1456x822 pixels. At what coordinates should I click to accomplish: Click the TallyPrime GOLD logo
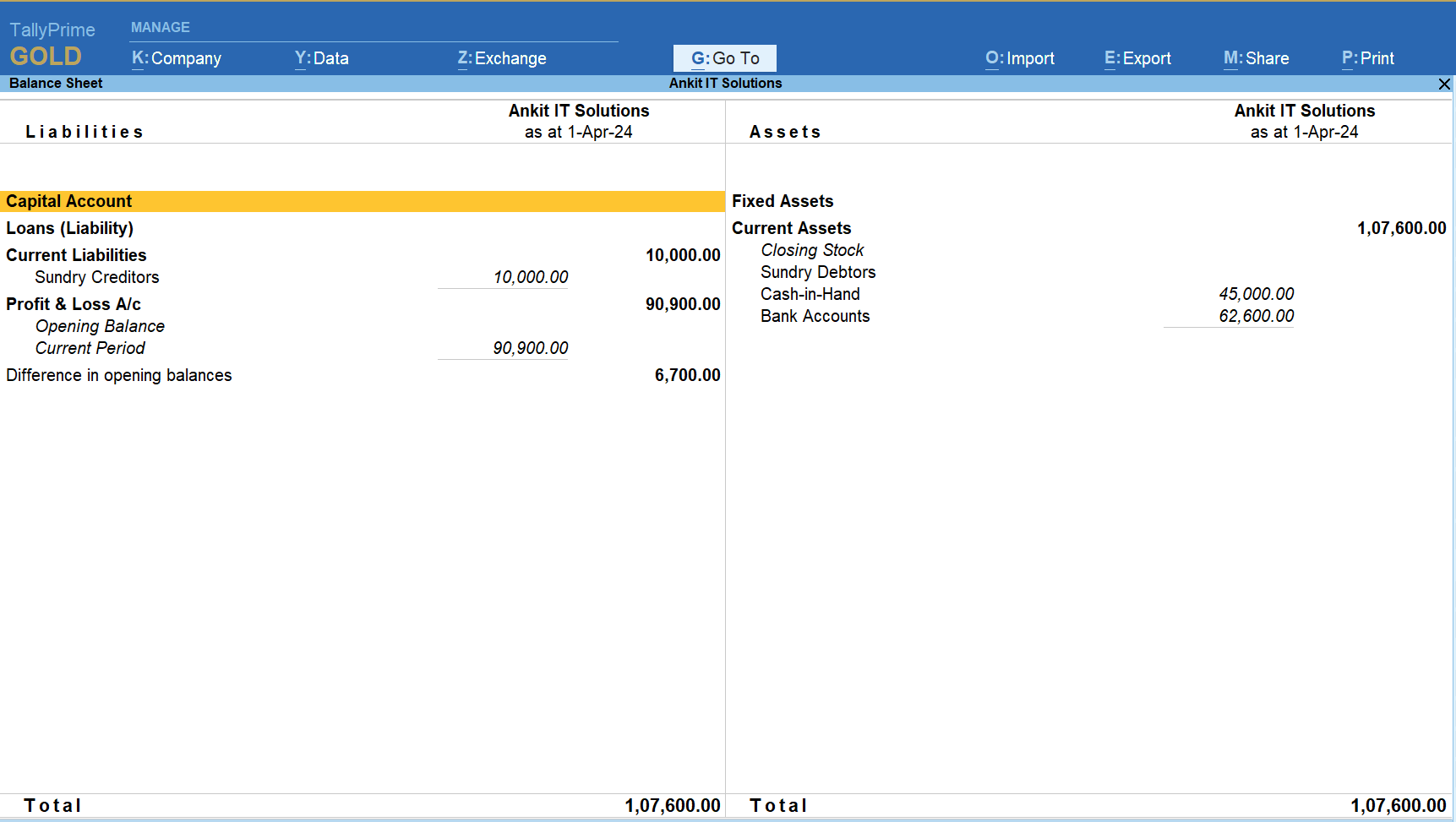[x=52, y=44]
